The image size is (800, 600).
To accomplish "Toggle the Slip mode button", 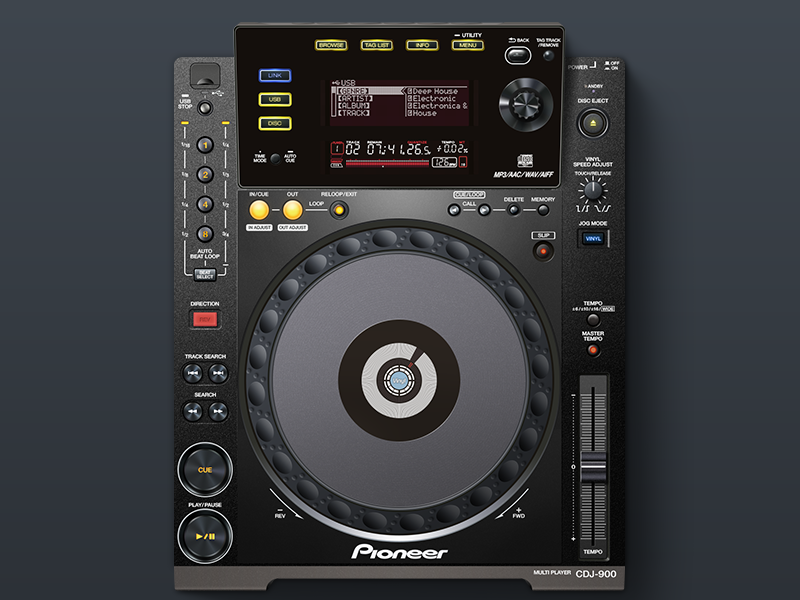I will tap(542, 251).
